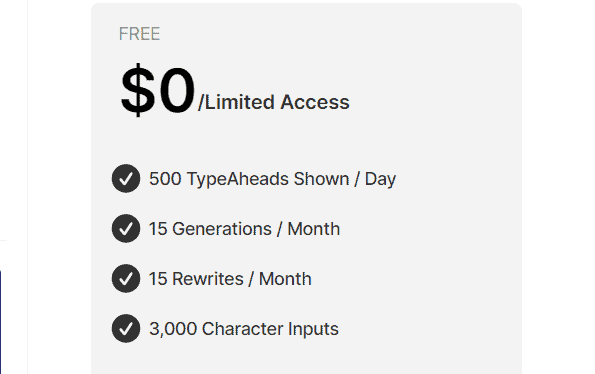Click the word "Rewrites" in the third feature
Viewport: 595px width, 374px height.
click(208, 279)
